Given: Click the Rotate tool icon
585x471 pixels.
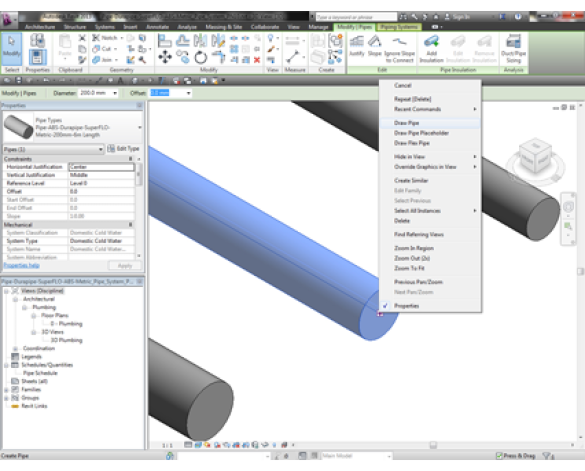Looking at the screenshot, I should pyautogui.click(x=201, y=57).
